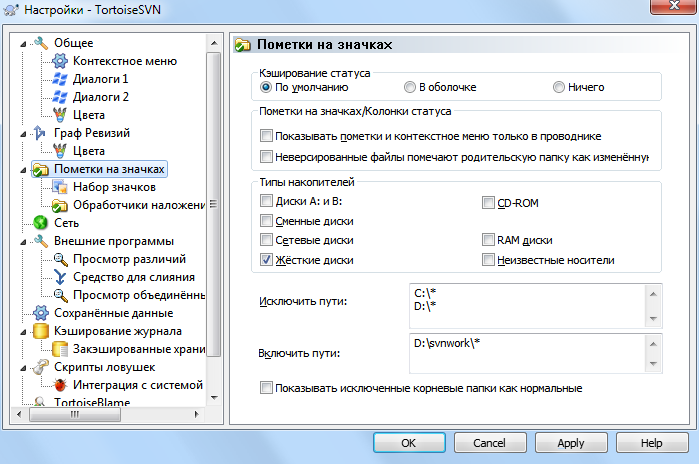
Task: Collapse the Общее tree node
Action: [23, 44]
